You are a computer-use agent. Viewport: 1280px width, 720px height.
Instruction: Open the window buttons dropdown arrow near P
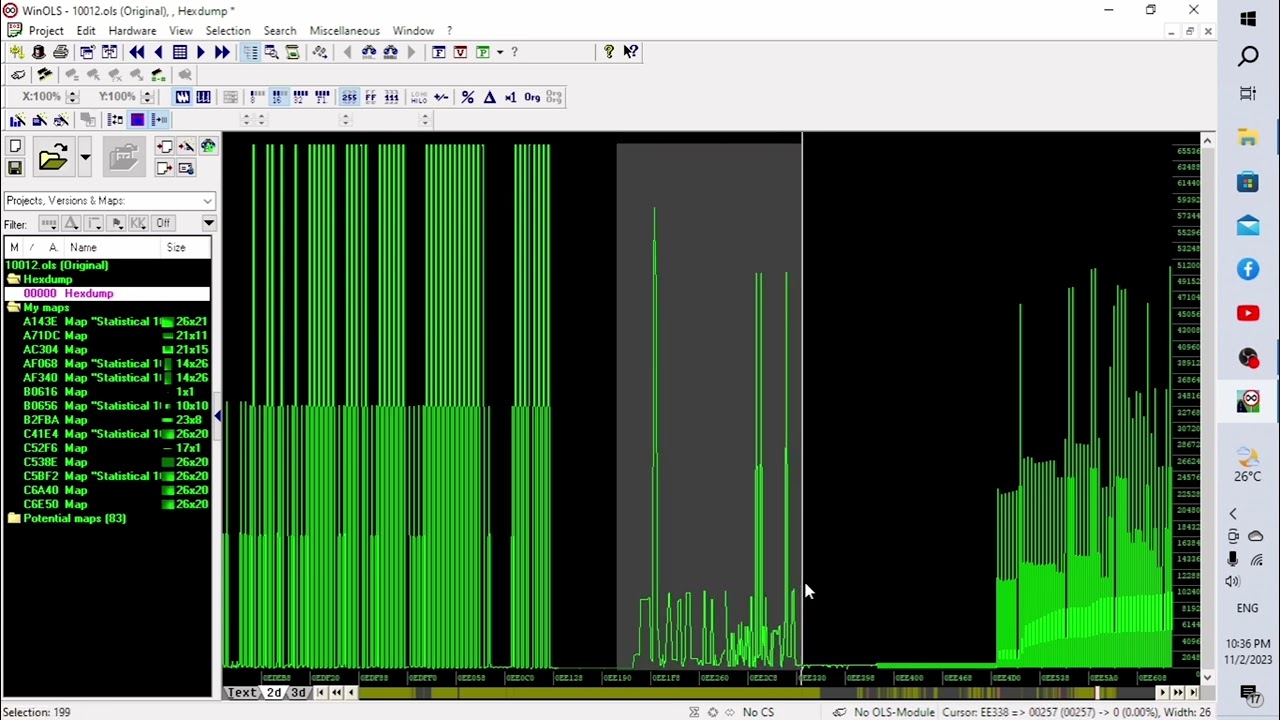pyautogui.click(x=499, y=52)
